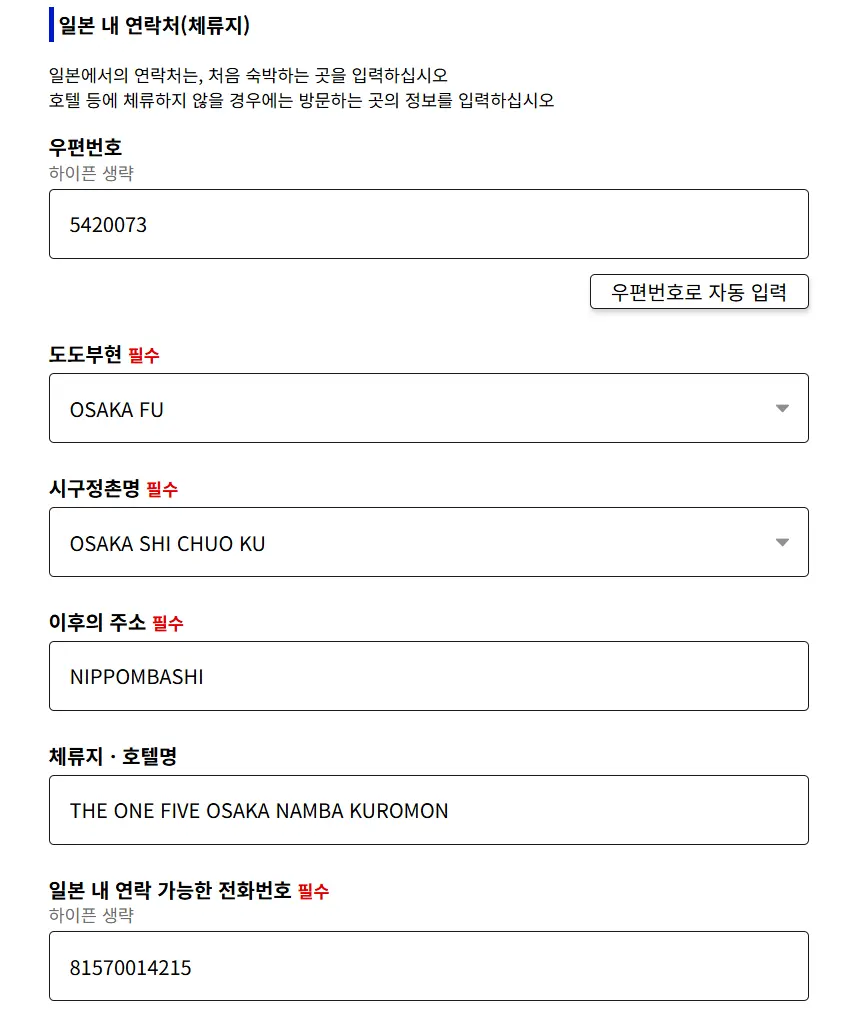
Task: Open the 도도부현 dropdown showing OSAKA FU
Action: pos(429,408)
